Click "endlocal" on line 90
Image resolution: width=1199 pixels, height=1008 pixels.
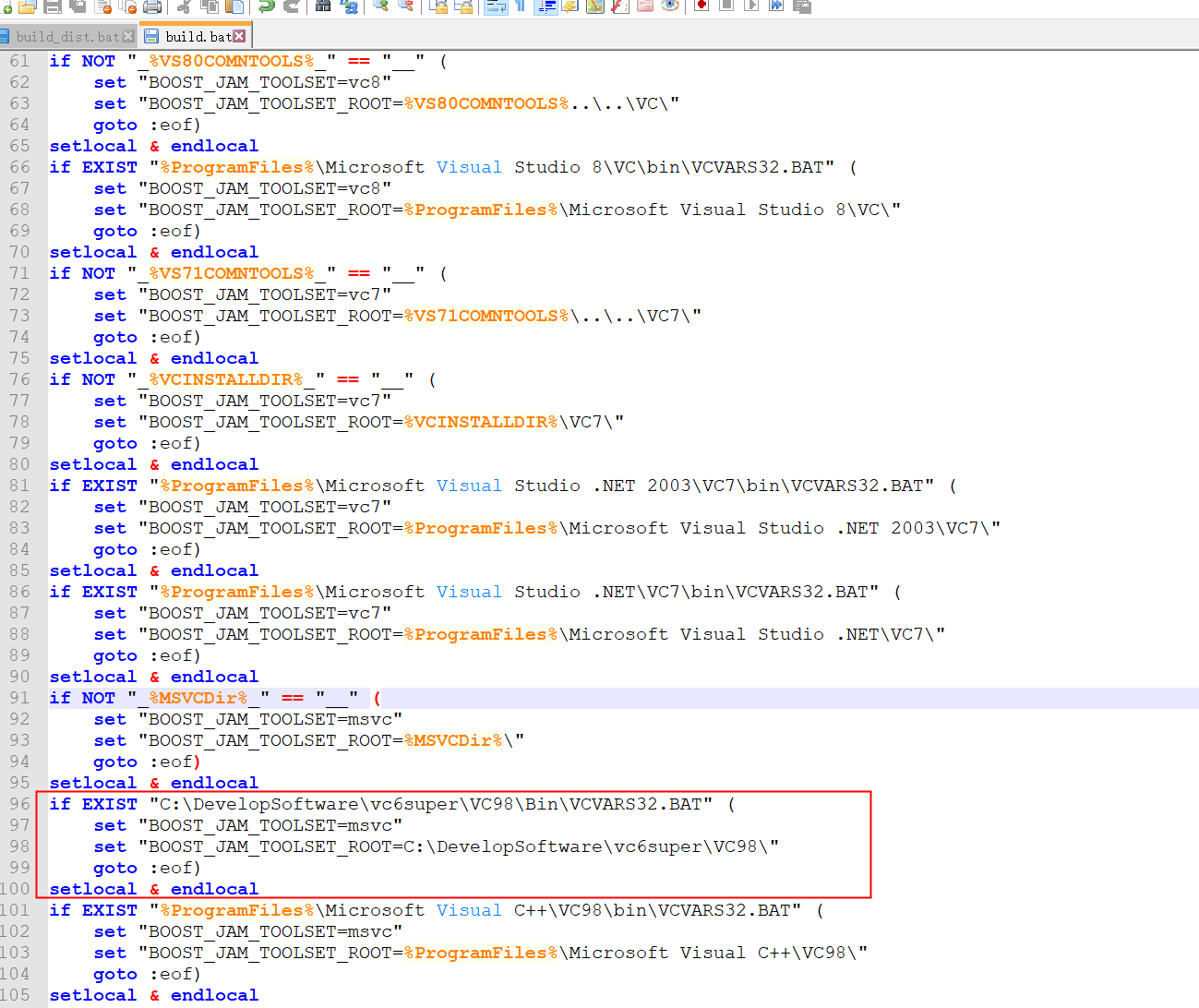215,677
